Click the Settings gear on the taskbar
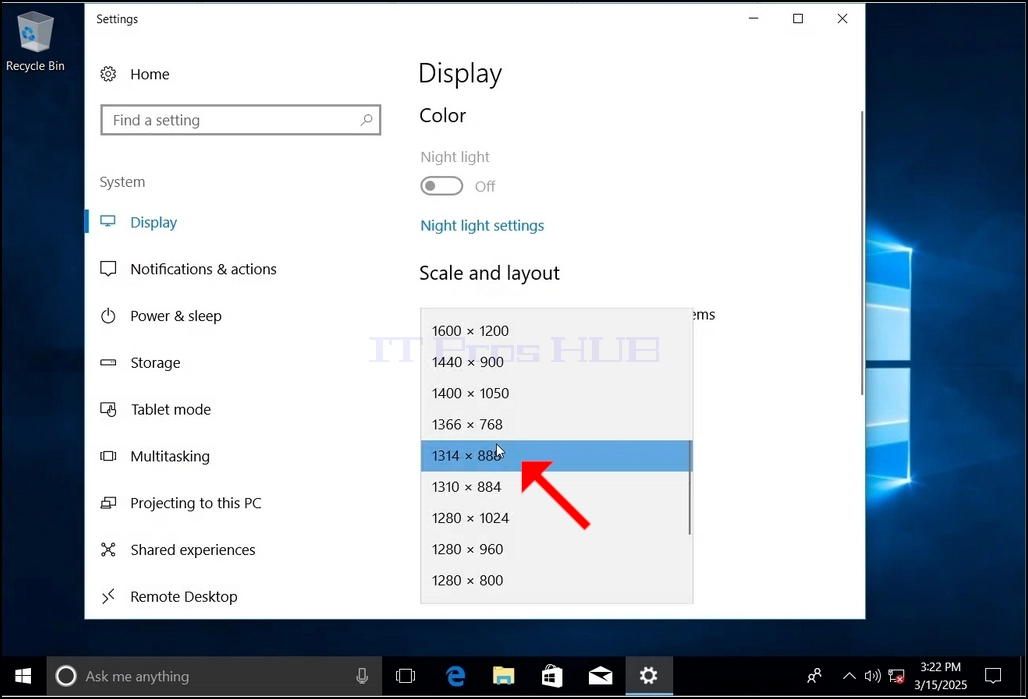The image size is (1028, 699). [x=648, y=676]
